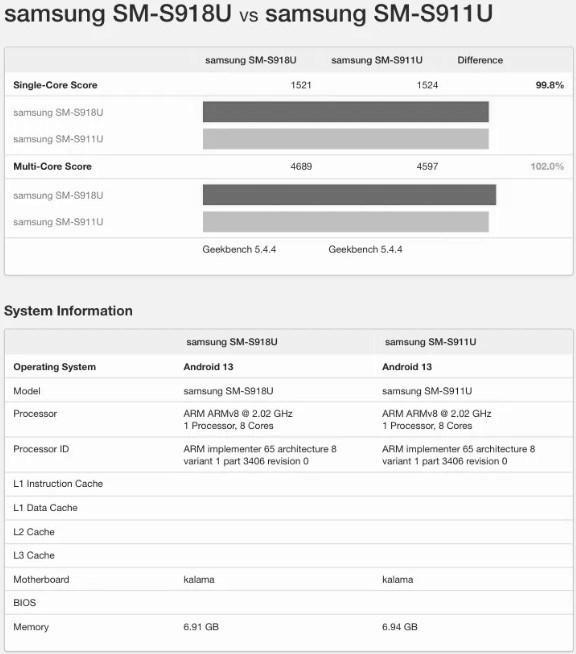Click the dark single-core bar for SM-S918U
576x654 pixels.
point(346,112)
